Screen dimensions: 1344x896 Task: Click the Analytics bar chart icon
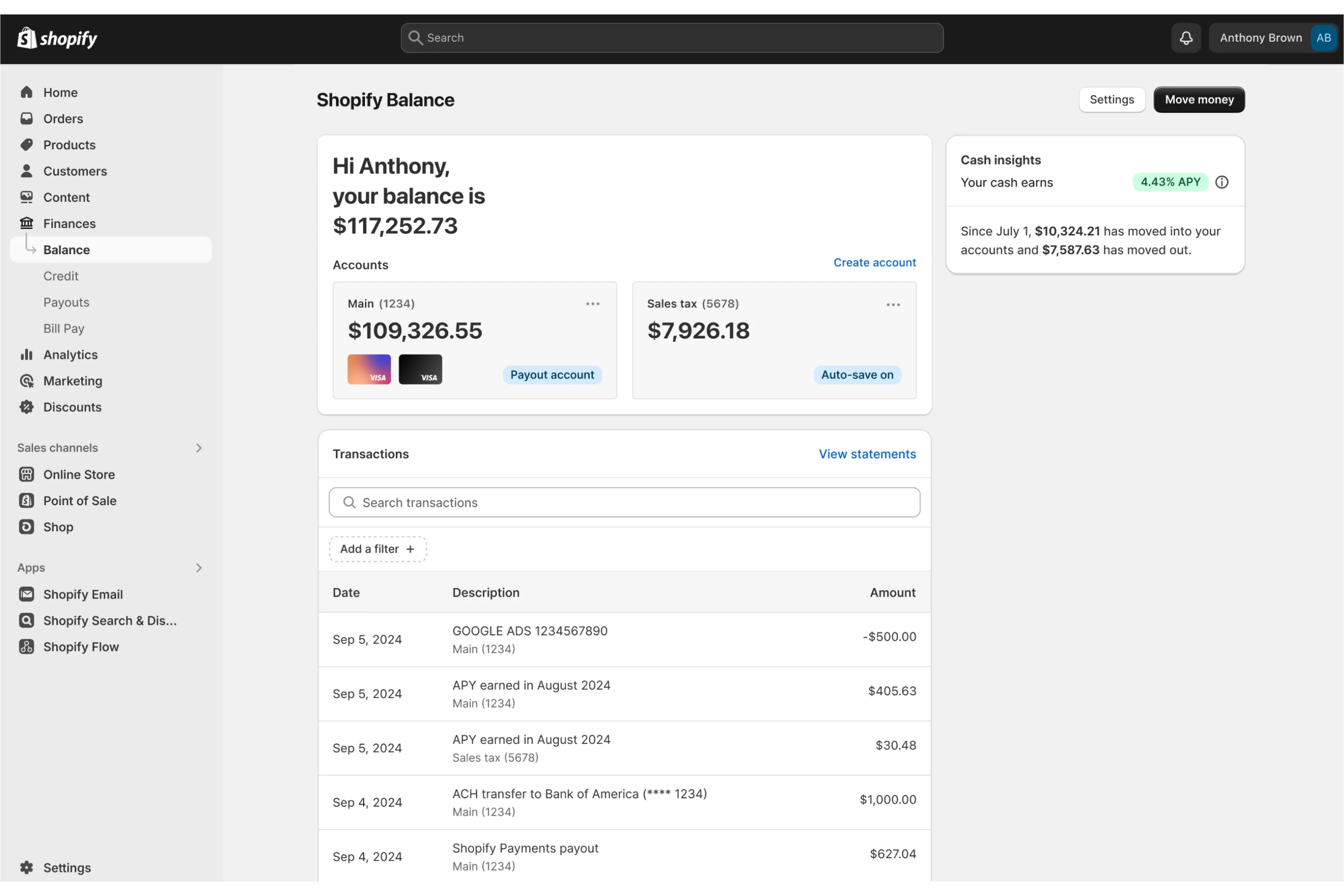point(26,355)
